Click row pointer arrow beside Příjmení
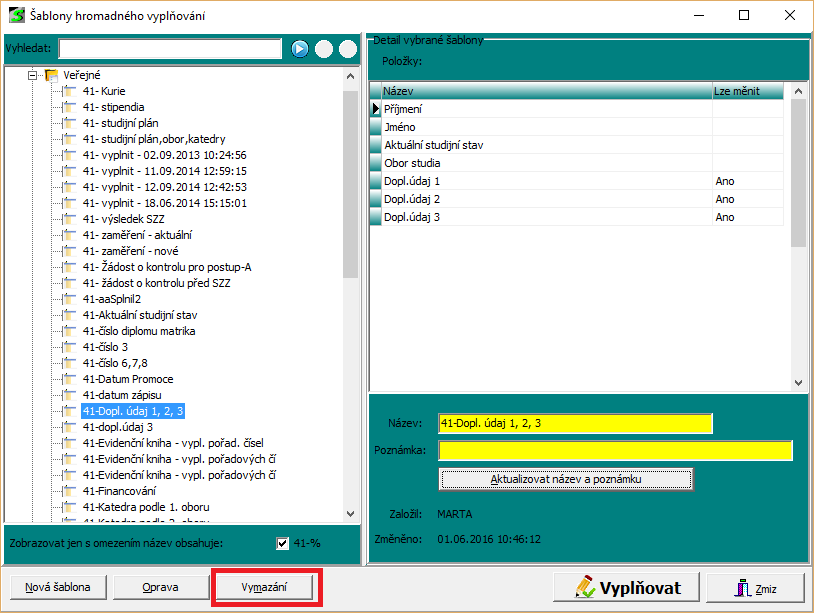This screenshot has height=613, width=814. tap(376, 110)
